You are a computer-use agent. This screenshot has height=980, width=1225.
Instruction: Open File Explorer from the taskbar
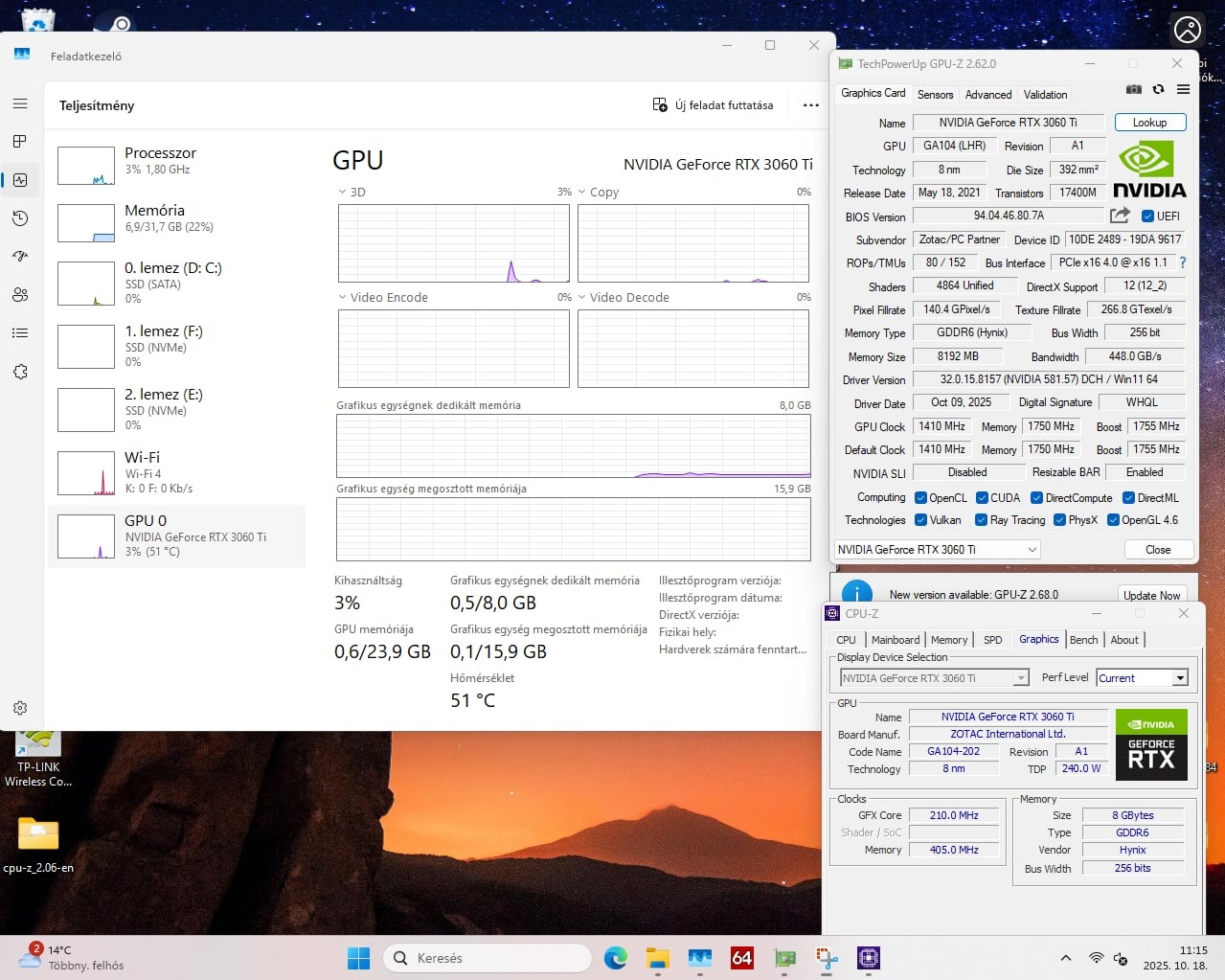pos(657,958)
